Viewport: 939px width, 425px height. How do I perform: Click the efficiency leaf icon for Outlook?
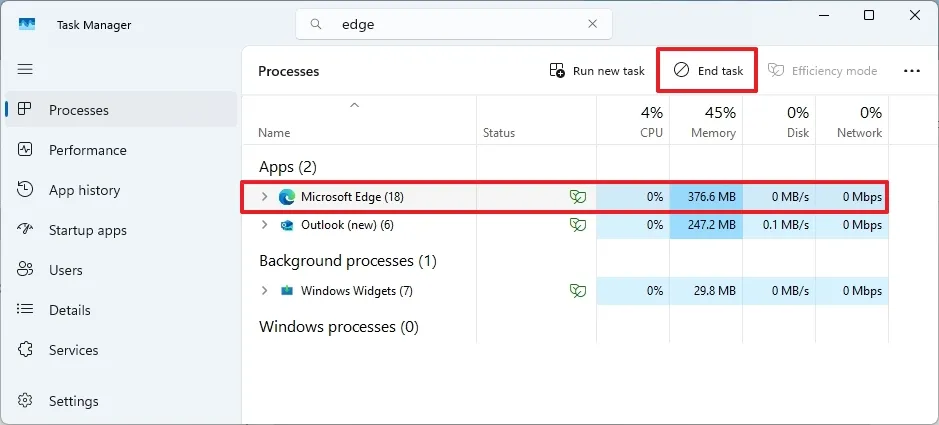click(577, 225)
